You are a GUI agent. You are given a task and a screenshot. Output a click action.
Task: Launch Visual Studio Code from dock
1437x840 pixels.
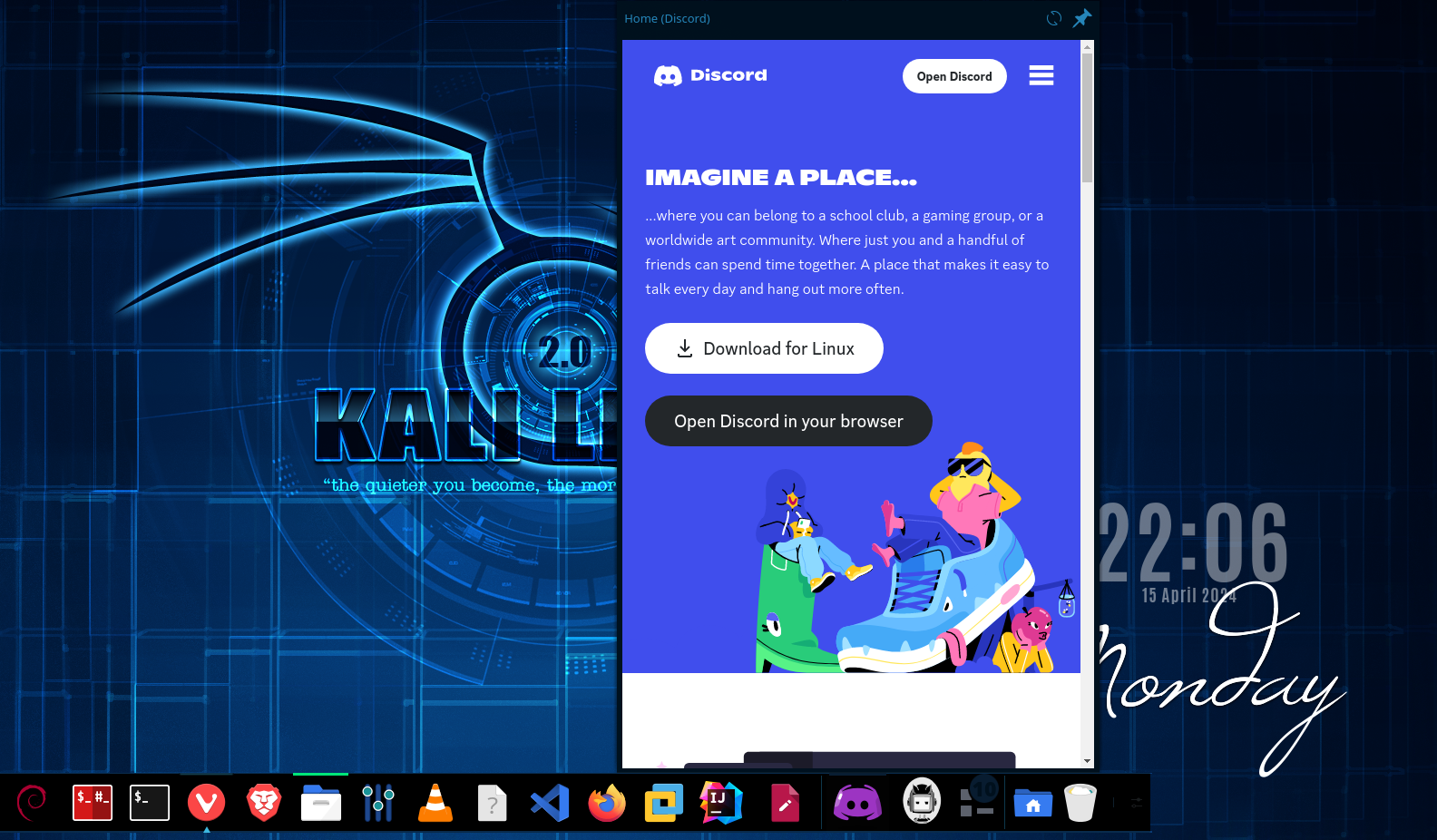coord(550,803)
